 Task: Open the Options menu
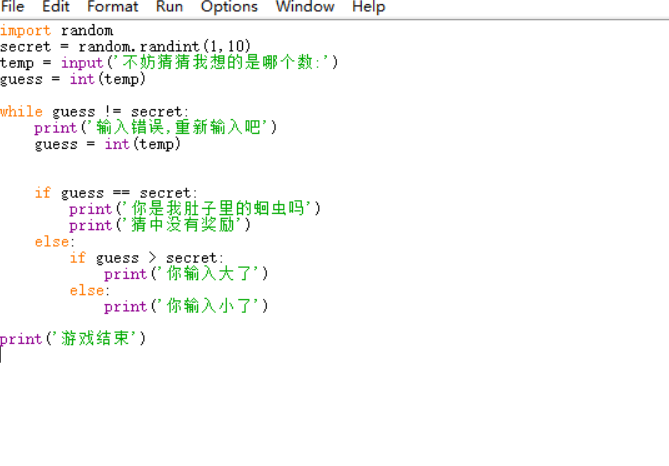(229, 7)
